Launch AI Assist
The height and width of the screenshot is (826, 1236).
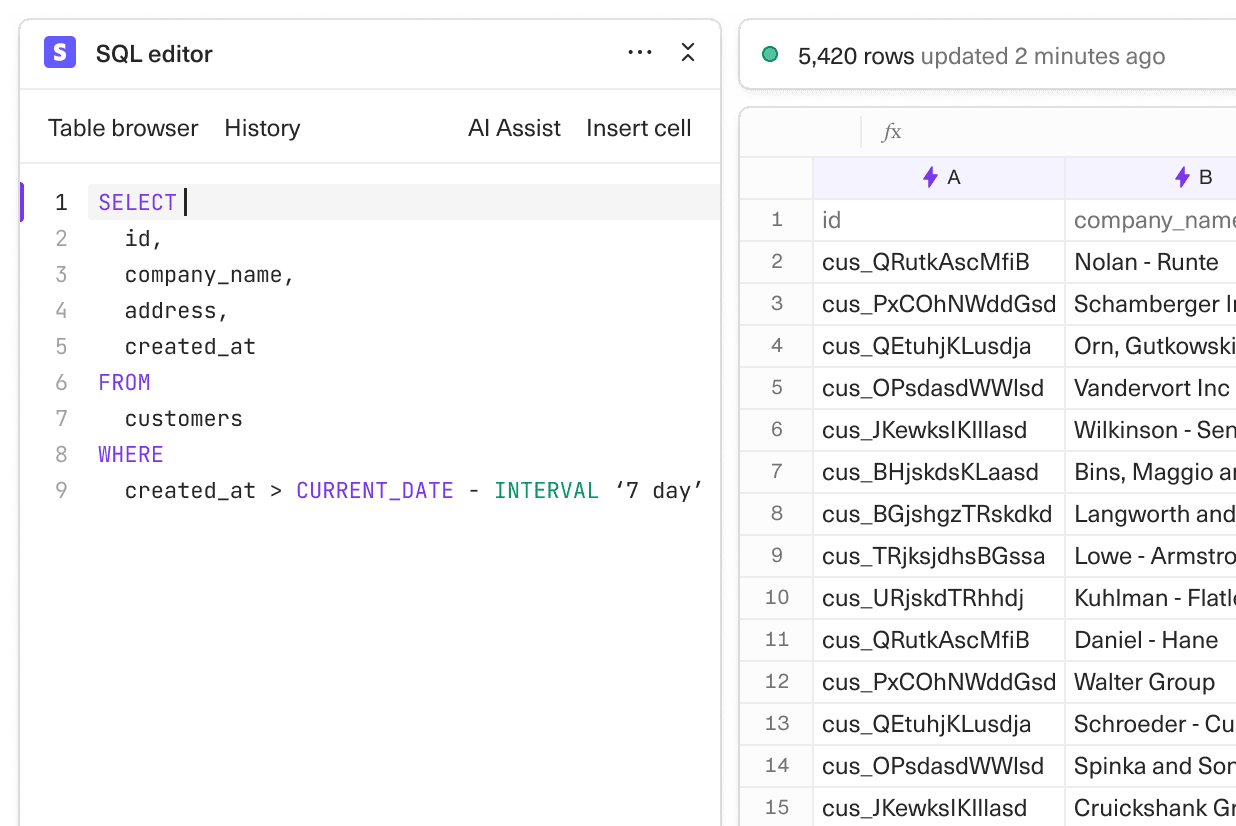tap(514, 128)
